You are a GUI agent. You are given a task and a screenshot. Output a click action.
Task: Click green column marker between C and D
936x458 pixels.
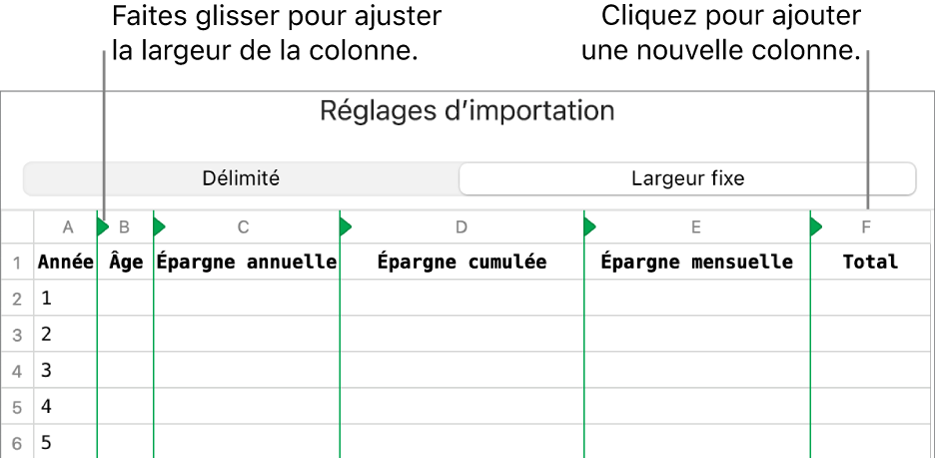(346, 227)
